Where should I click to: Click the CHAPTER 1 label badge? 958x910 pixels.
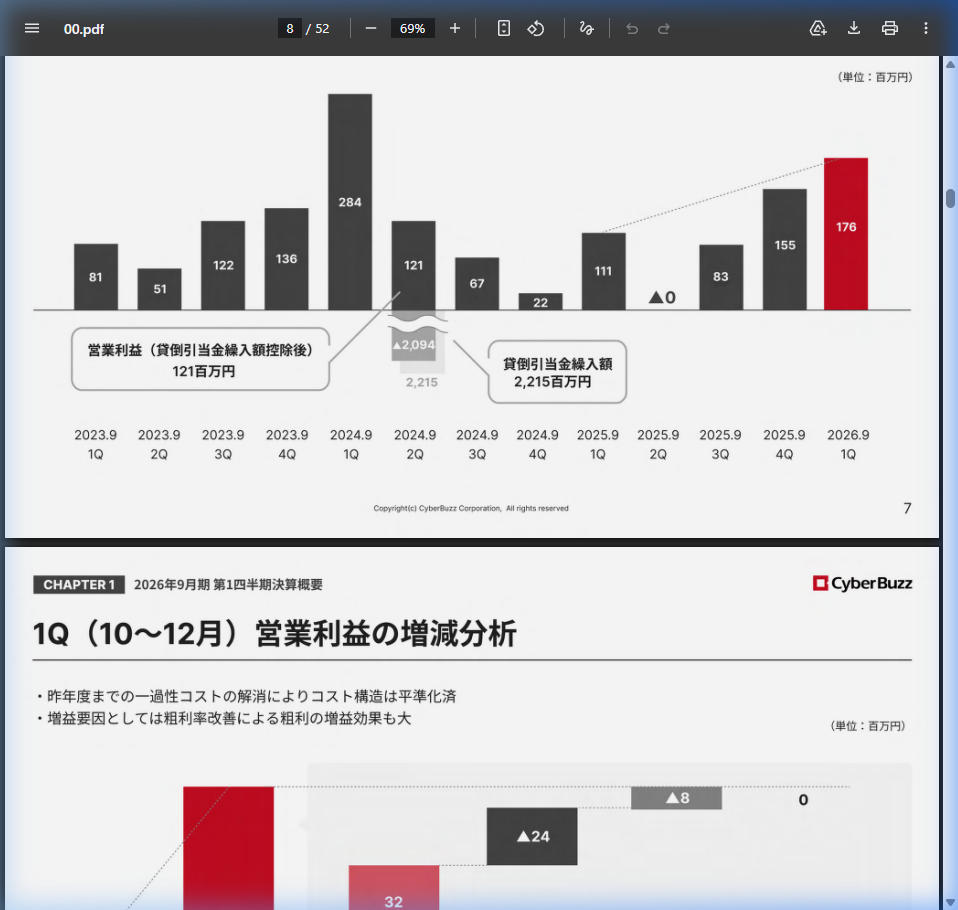pos(79,585)
